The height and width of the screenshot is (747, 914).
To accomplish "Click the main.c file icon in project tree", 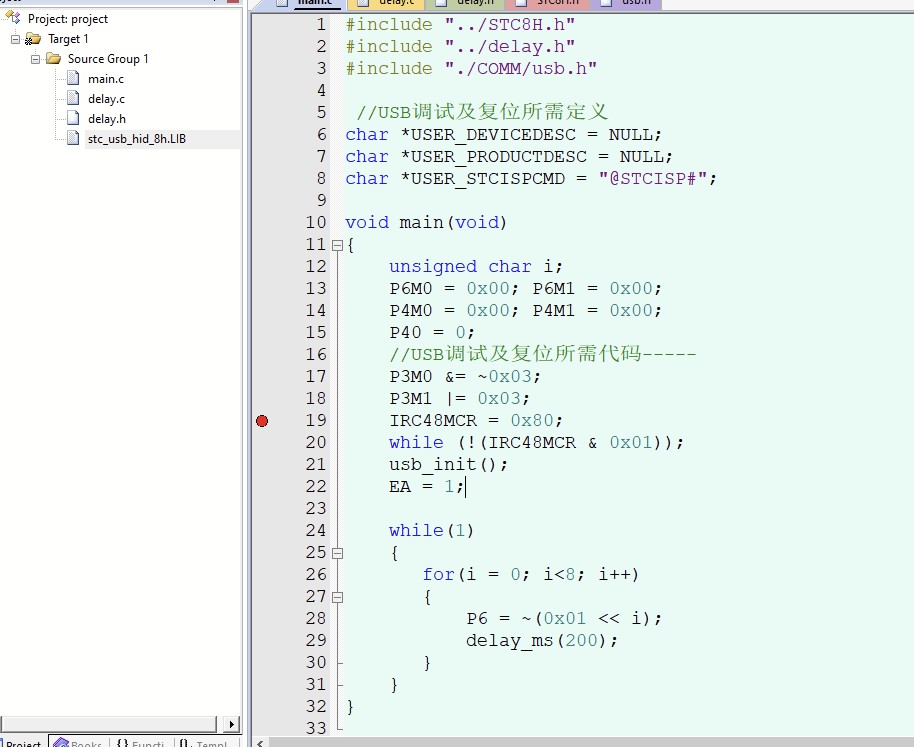I will point(73,78).
